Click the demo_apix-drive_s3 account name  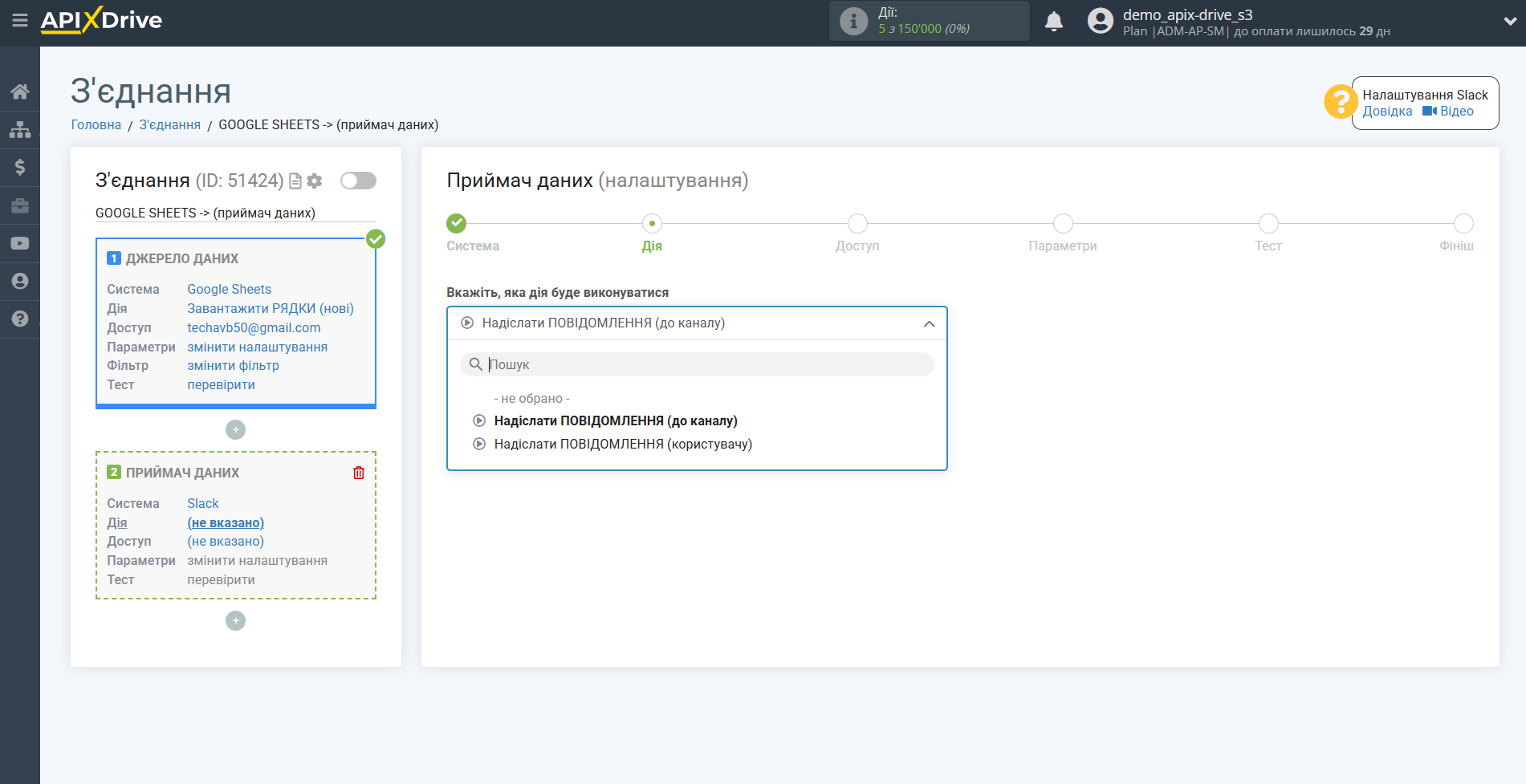[1188, 14]
